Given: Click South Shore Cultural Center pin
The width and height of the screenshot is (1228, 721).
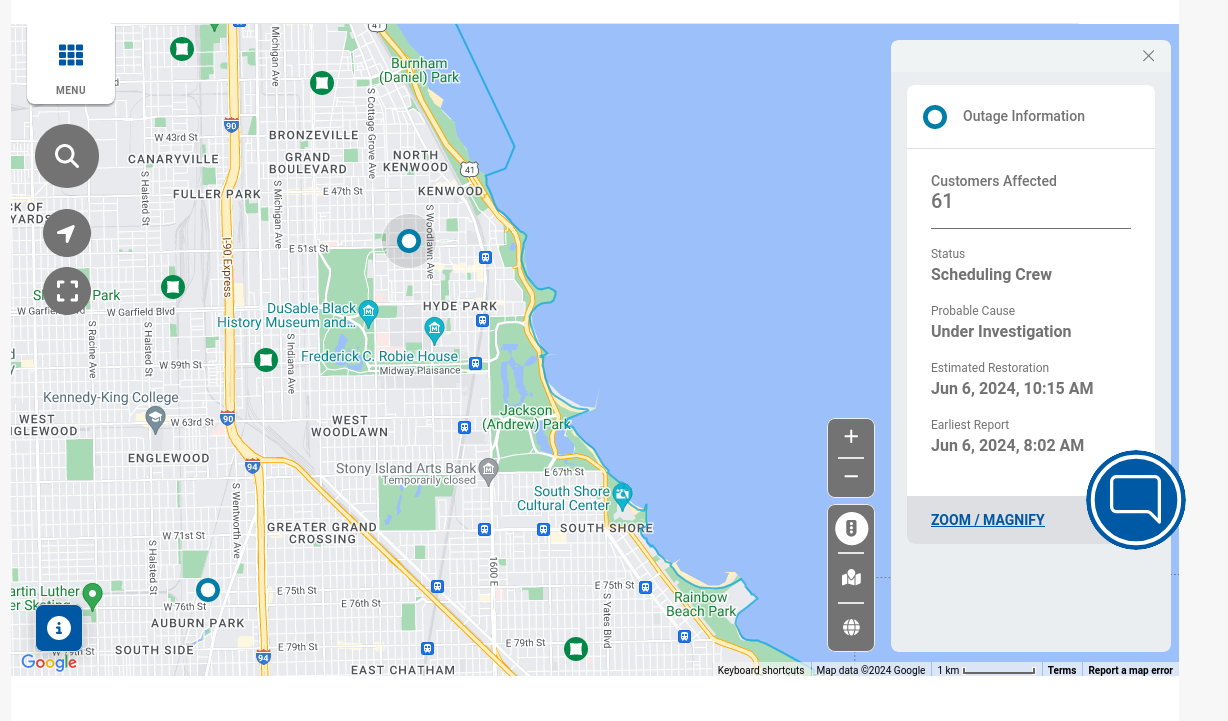Looking at the screenshot, I should pos(623,494).
